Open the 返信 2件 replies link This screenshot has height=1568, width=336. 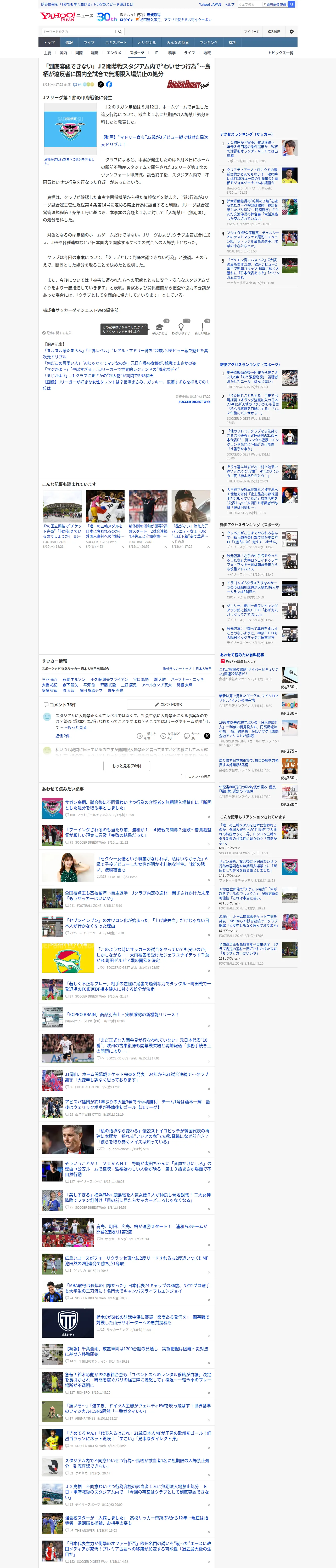point(63,736)
